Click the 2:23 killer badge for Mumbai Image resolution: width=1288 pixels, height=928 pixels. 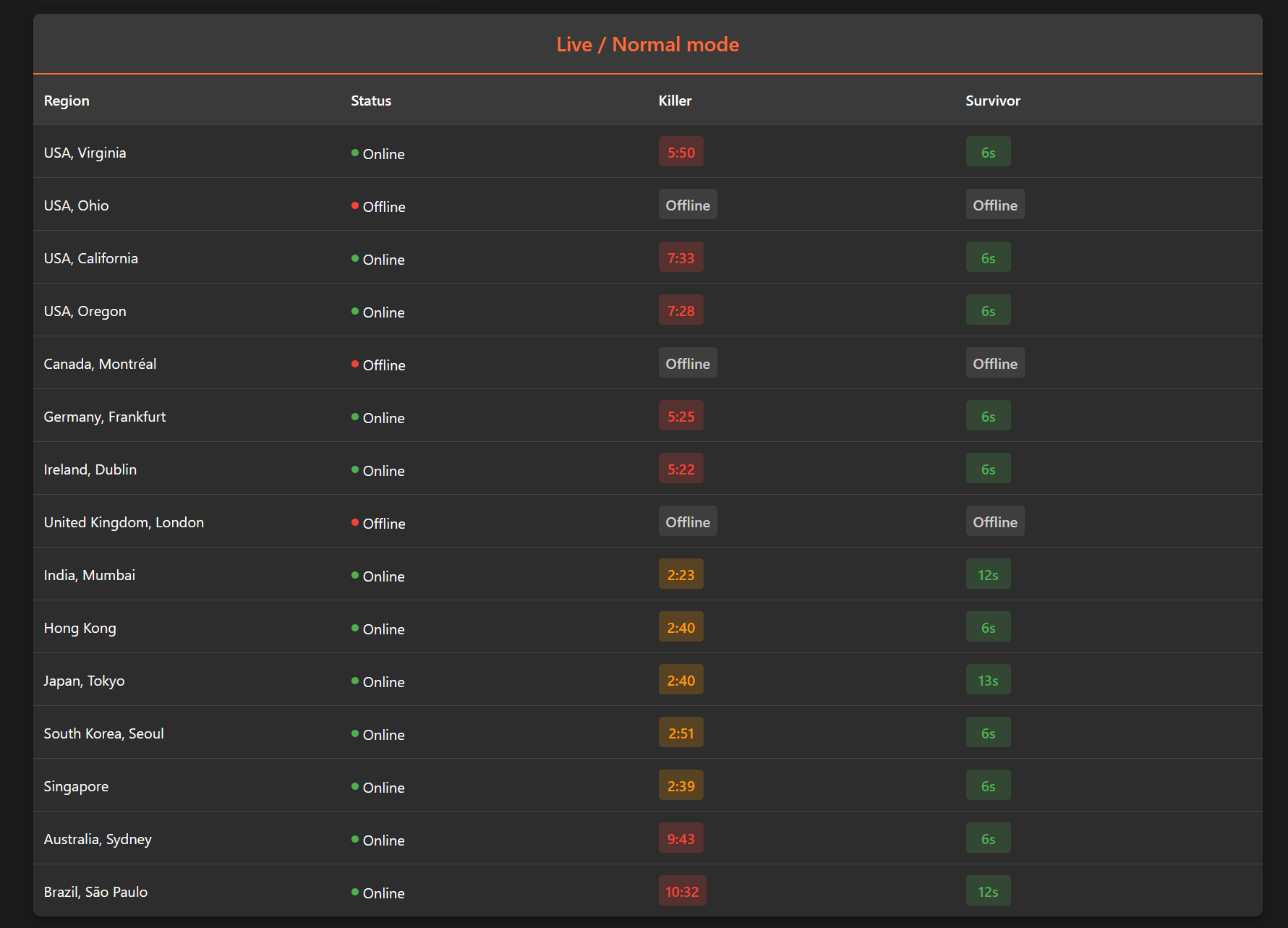pyautogui.click(x=681, y=574)
